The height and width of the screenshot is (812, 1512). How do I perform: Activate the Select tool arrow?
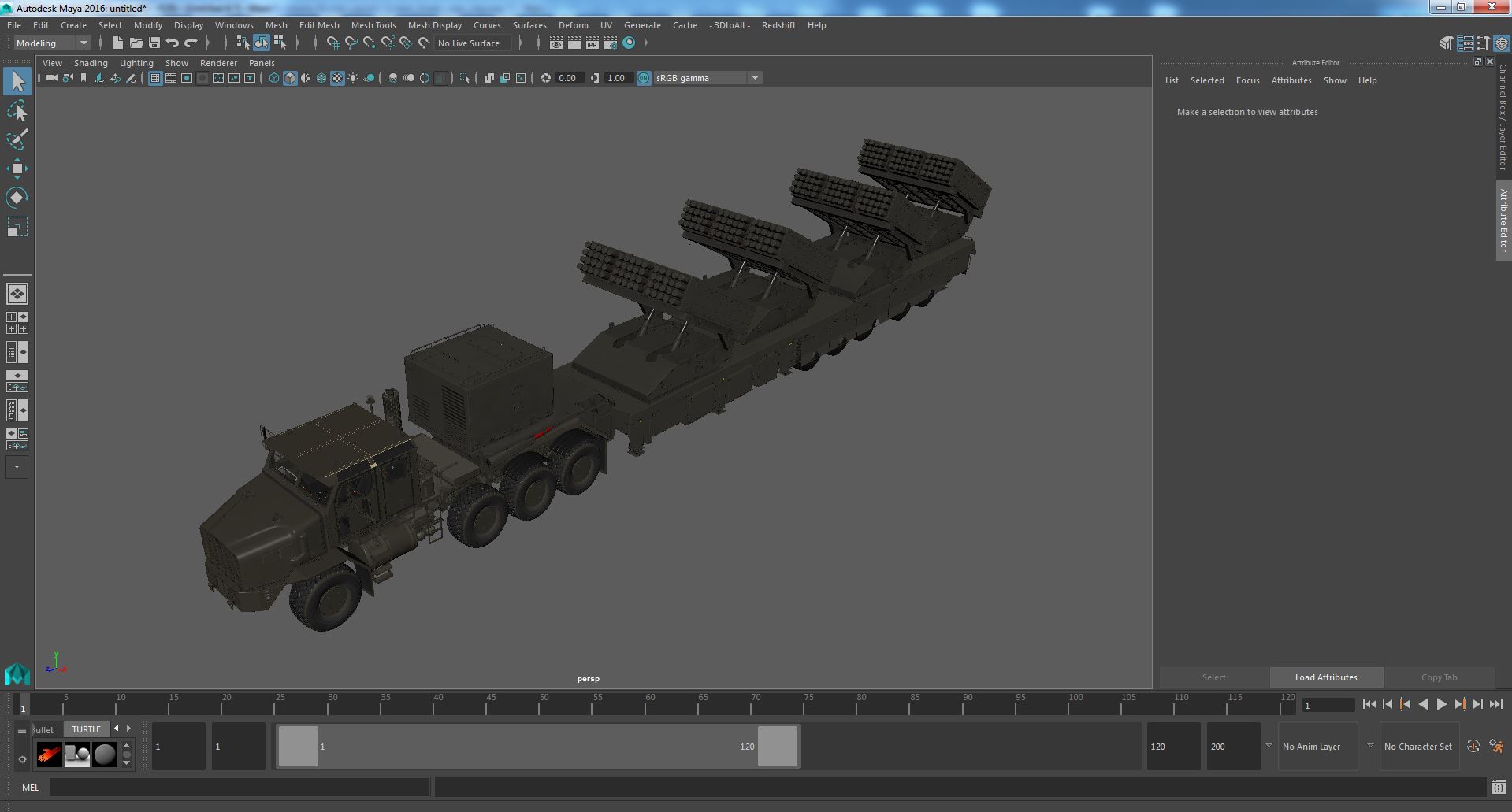[x=17, y=81]
